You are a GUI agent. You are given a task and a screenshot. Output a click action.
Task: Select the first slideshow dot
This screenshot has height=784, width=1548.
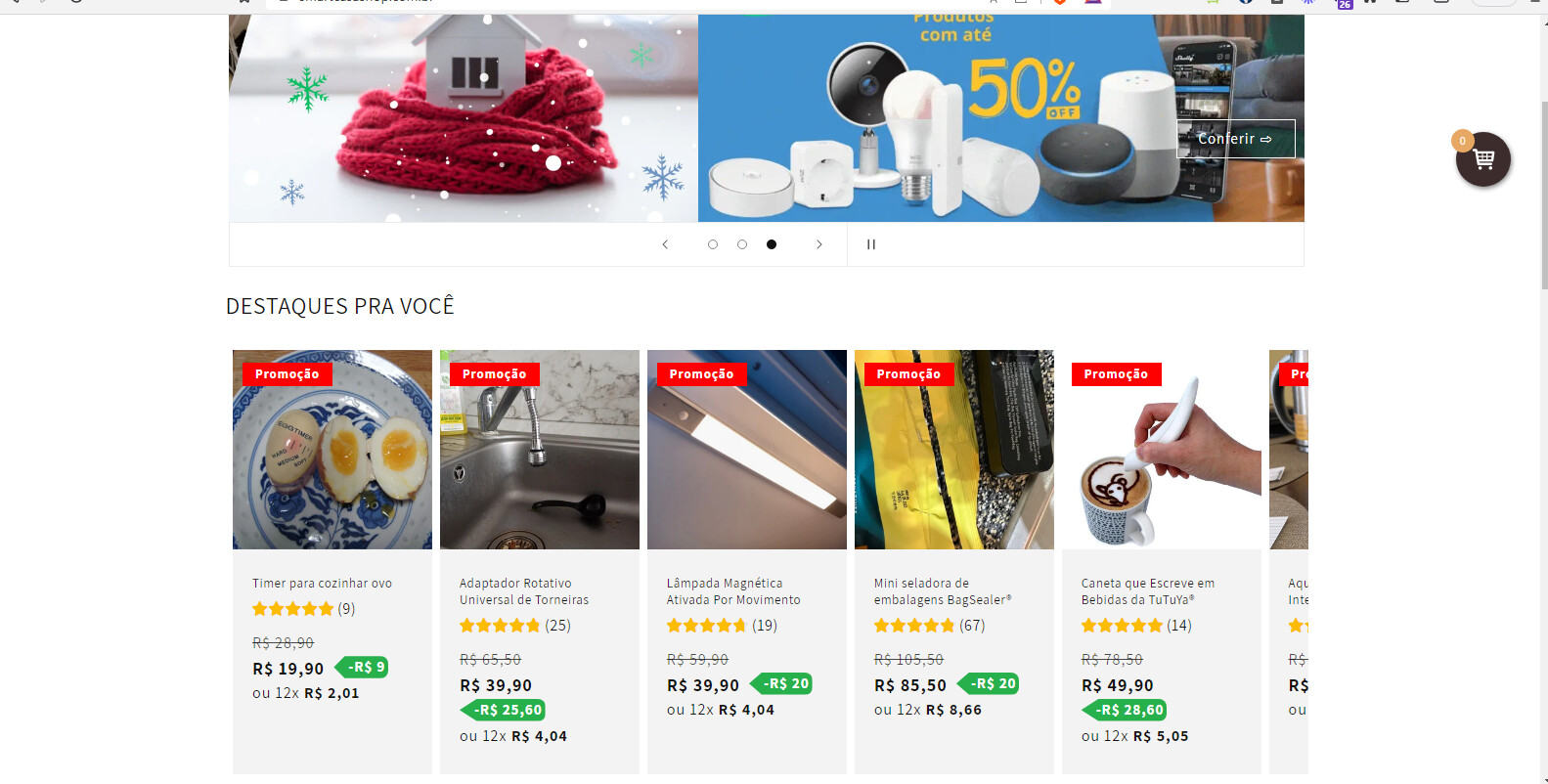click(x=713, y=244)
